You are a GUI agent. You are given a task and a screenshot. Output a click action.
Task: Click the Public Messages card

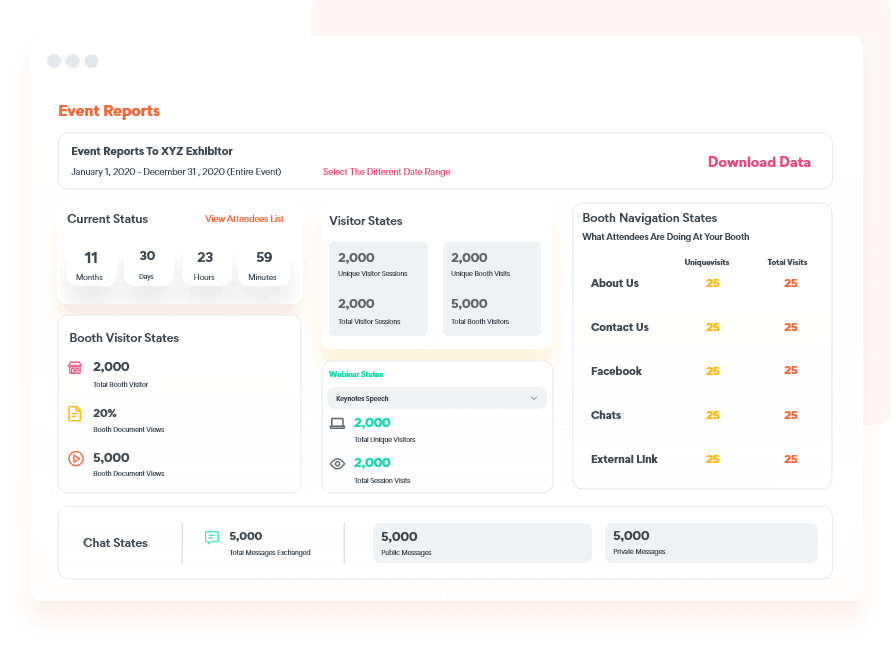click(x=482, y=543)
